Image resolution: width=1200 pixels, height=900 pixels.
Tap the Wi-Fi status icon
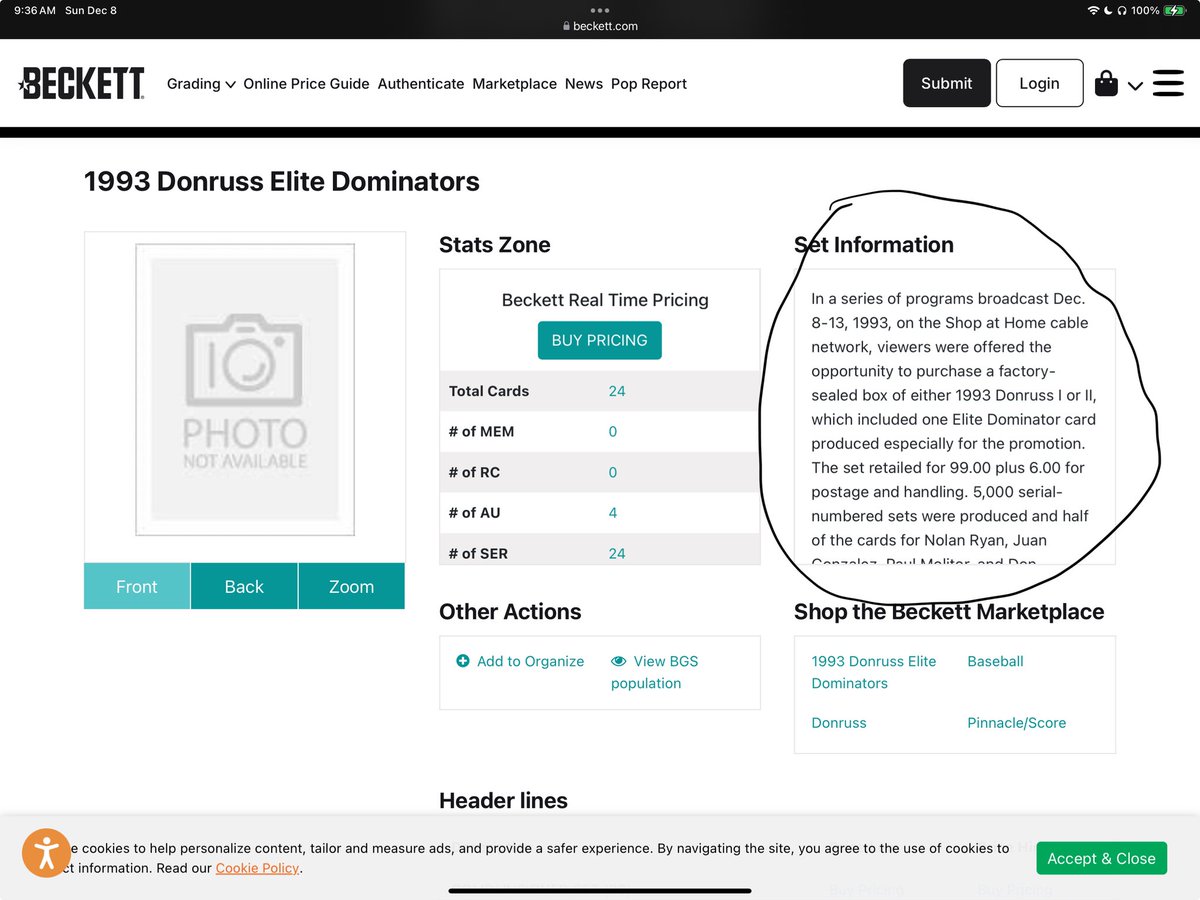1094,11
